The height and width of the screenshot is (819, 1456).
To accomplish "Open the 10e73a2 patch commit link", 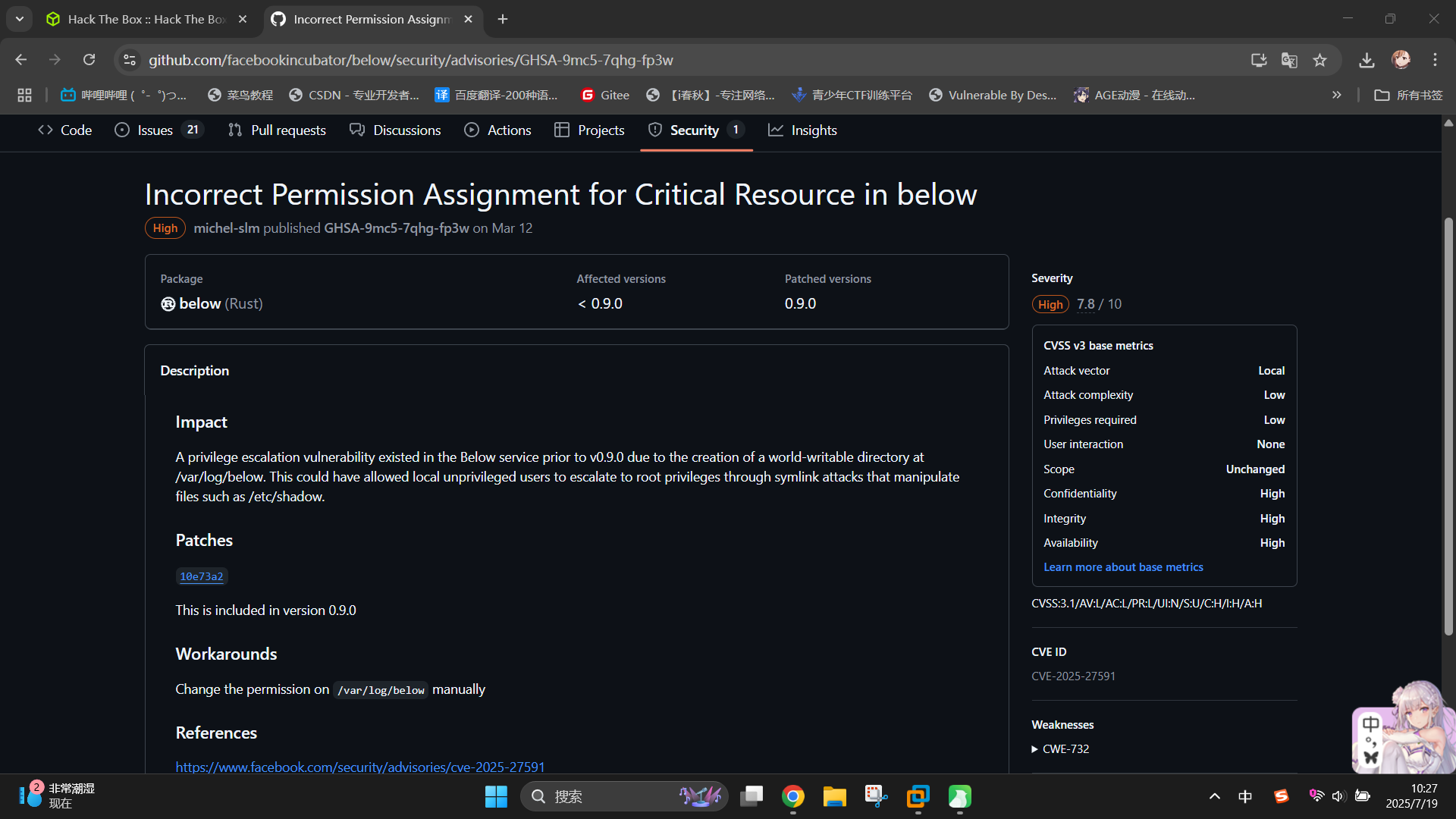I will [x=201, y=576].
